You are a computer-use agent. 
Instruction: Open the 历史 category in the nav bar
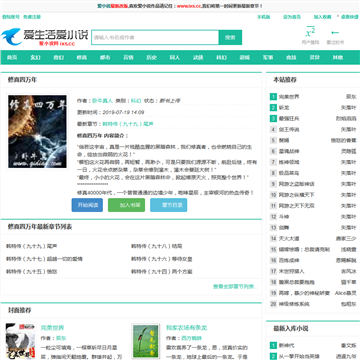pyautogui.click(x=152, y=57)
